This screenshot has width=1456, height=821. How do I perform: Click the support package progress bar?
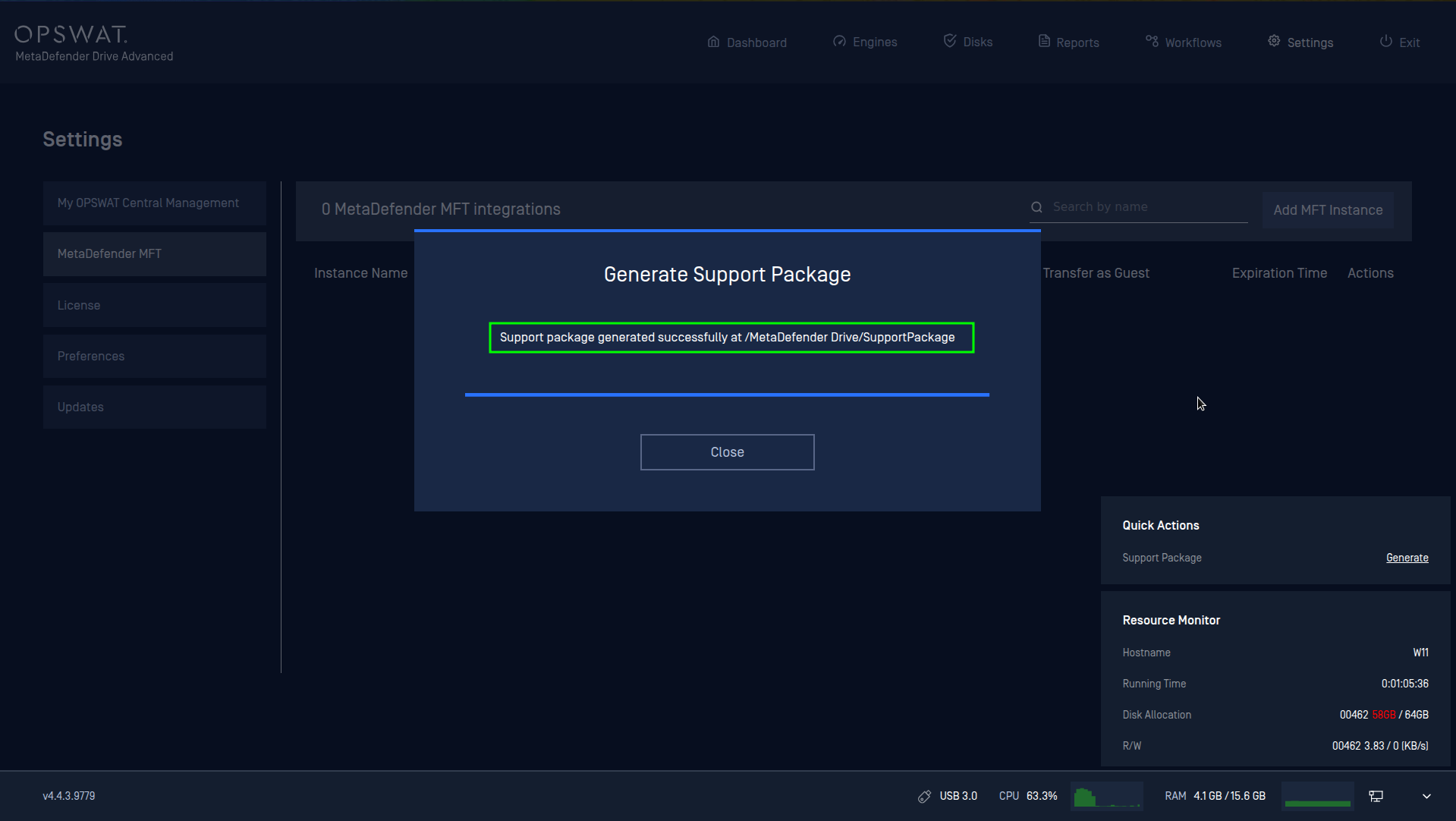(x=727, y=395)
